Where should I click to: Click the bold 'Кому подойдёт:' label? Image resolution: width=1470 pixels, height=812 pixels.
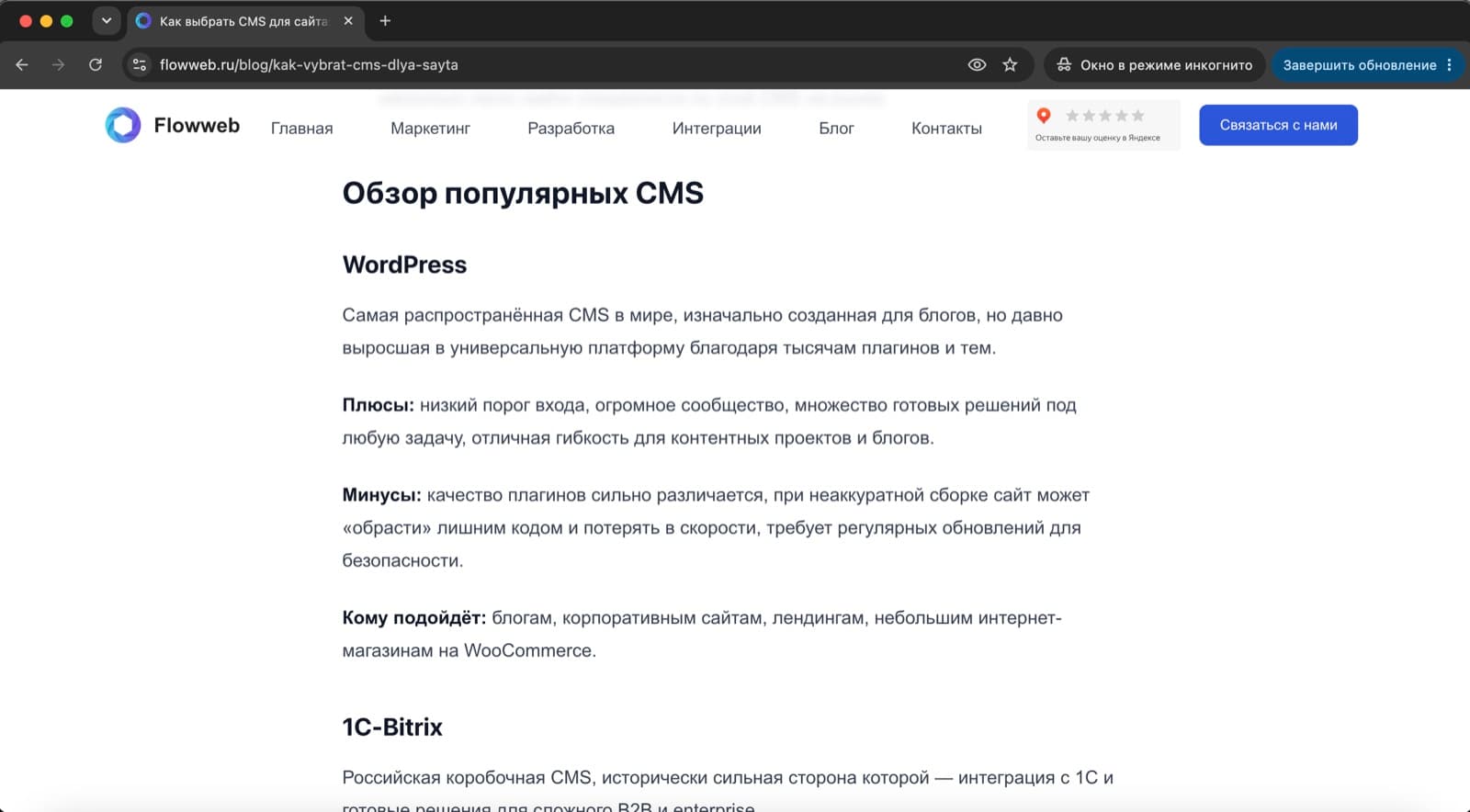coord(414,617)
